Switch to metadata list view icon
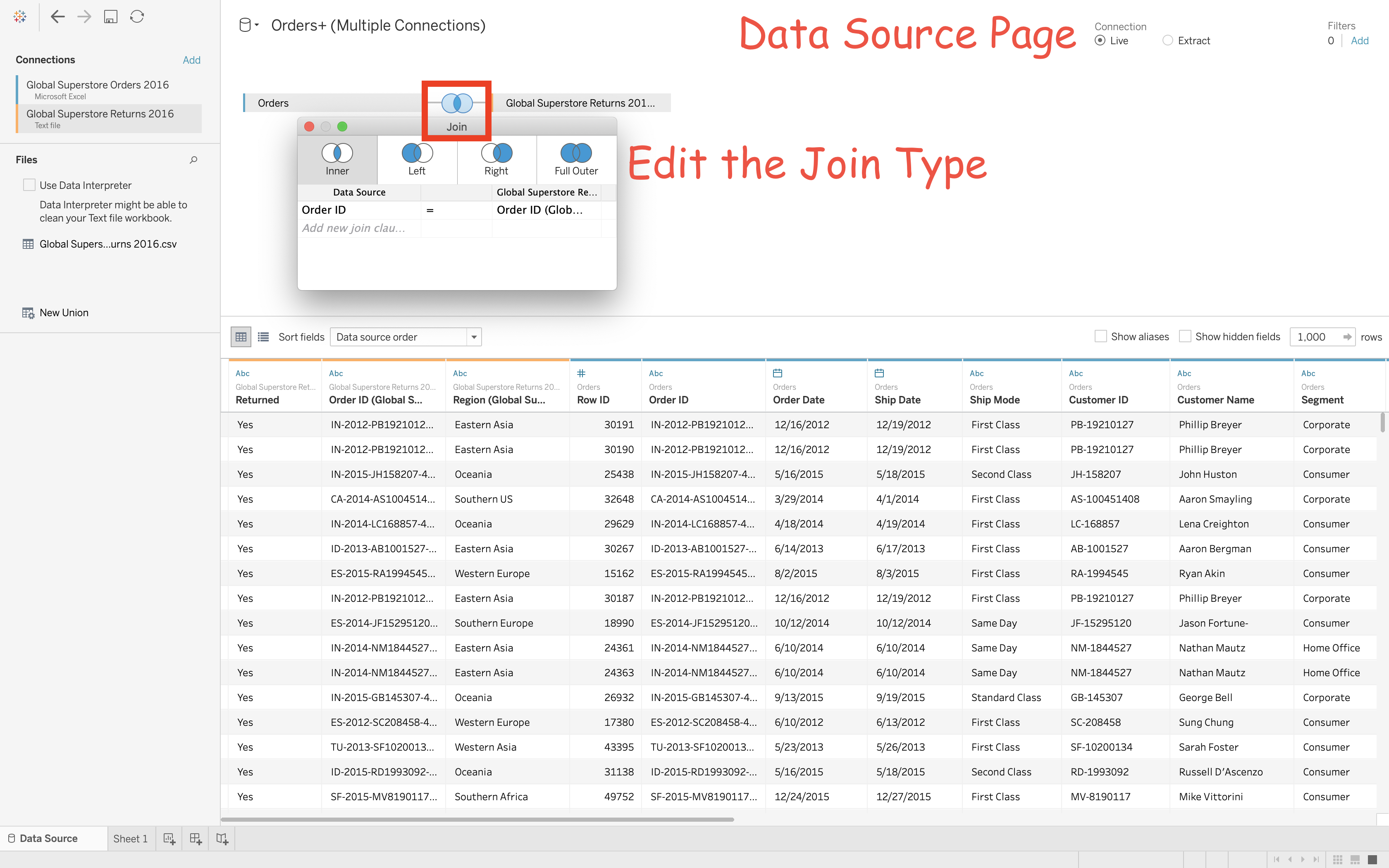This screenshot has width=1389, height=868. (263, 337)
